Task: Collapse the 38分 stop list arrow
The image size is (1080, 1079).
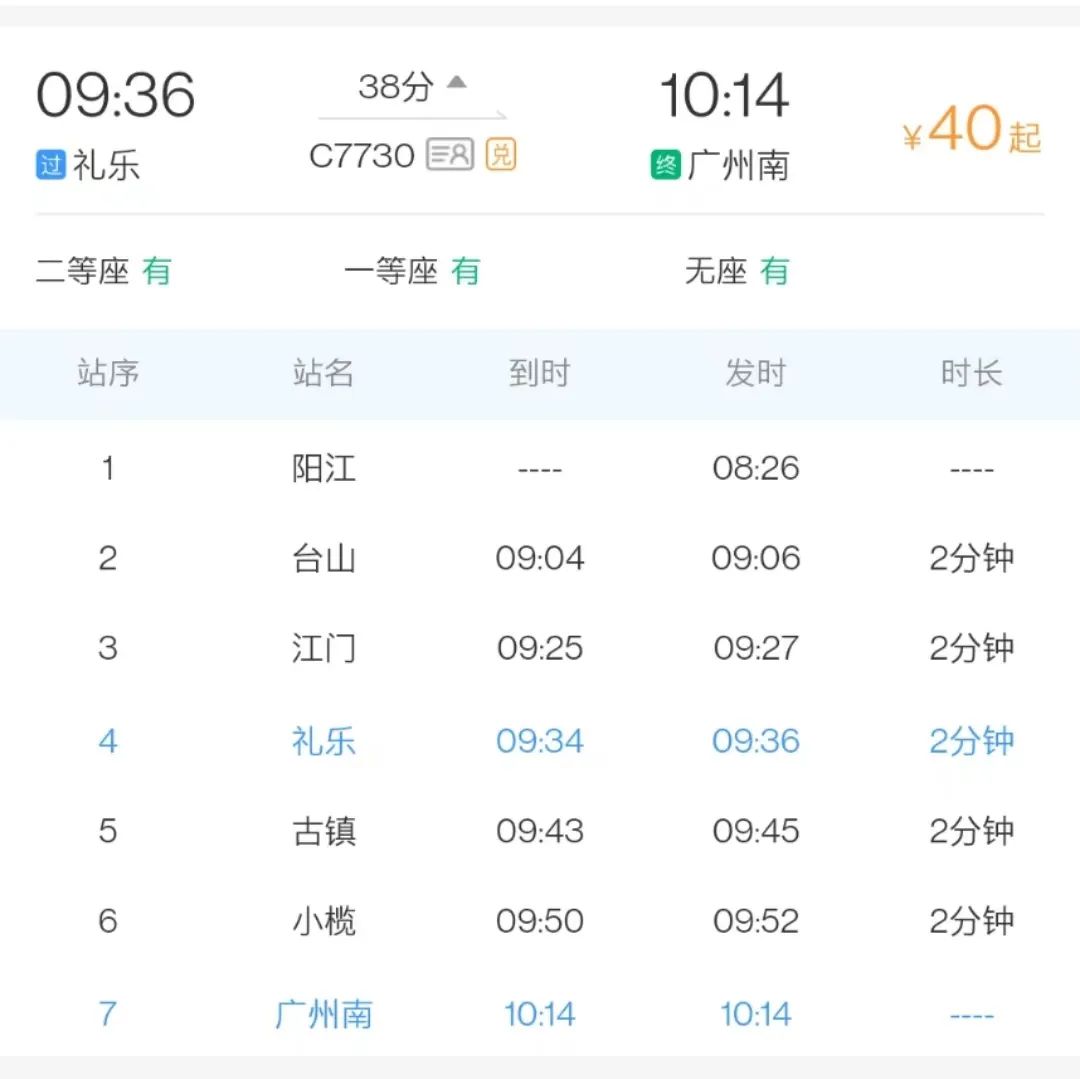Action: [457, 83]
